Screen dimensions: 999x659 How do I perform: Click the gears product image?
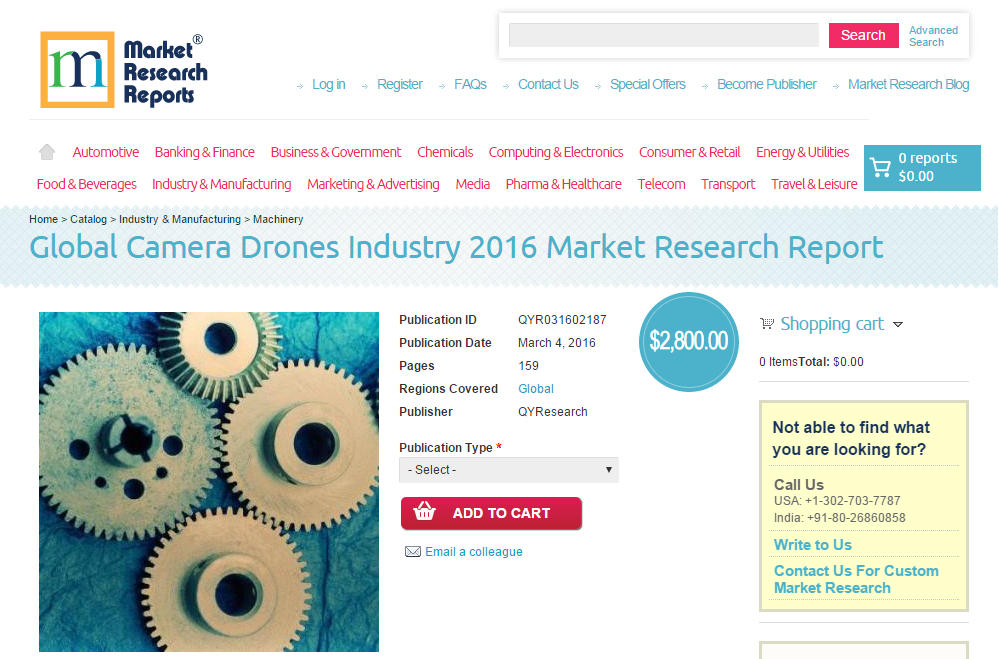pyautogui.click(x=209, y=482)
